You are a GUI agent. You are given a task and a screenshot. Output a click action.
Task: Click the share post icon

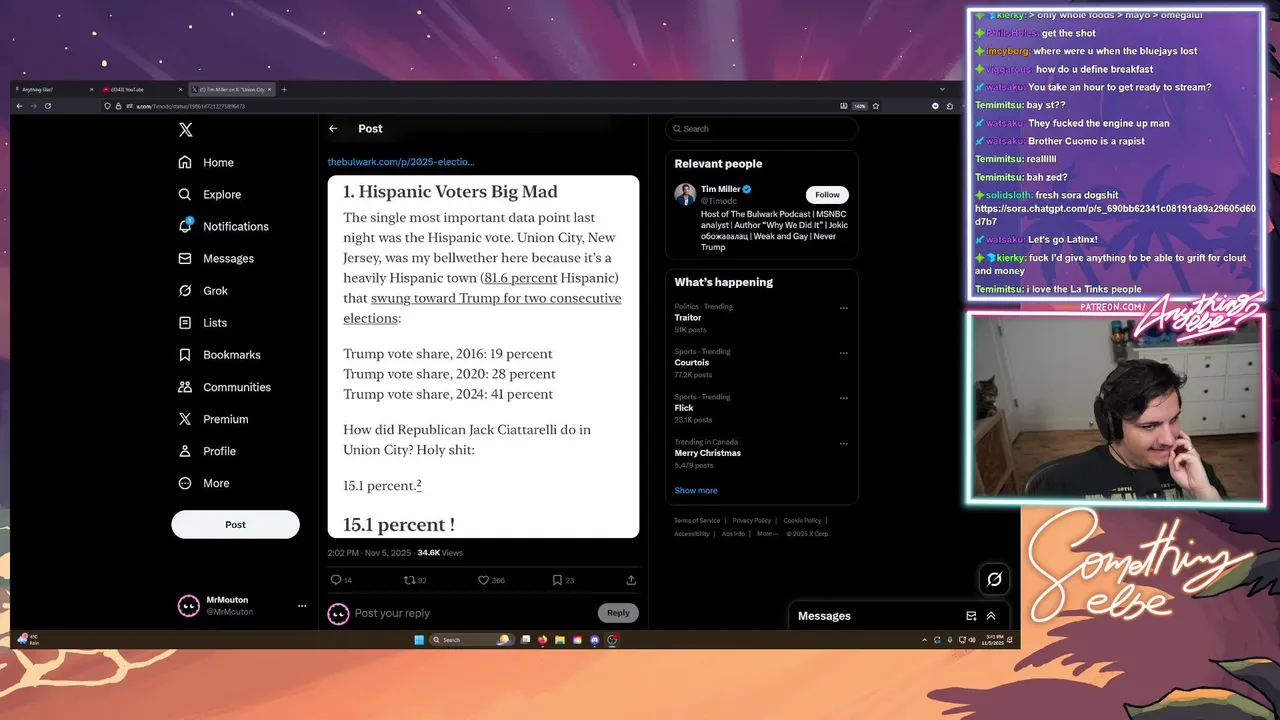[x=631, y=580]
